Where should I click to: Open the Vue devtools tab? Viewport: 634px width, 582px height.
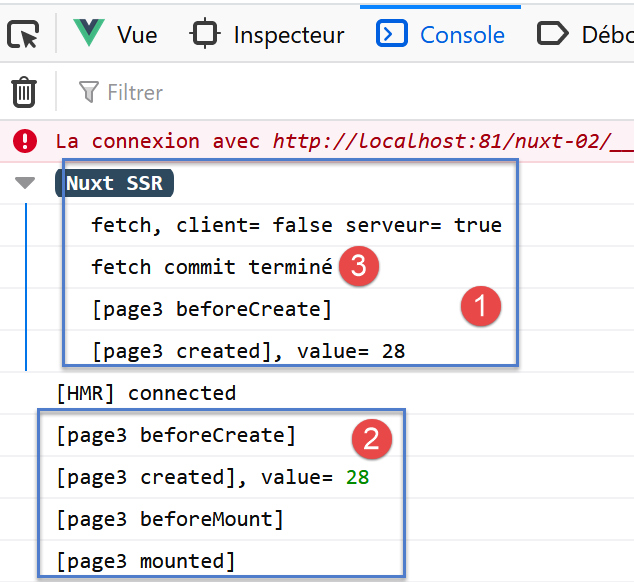click(x=116, y=35)
